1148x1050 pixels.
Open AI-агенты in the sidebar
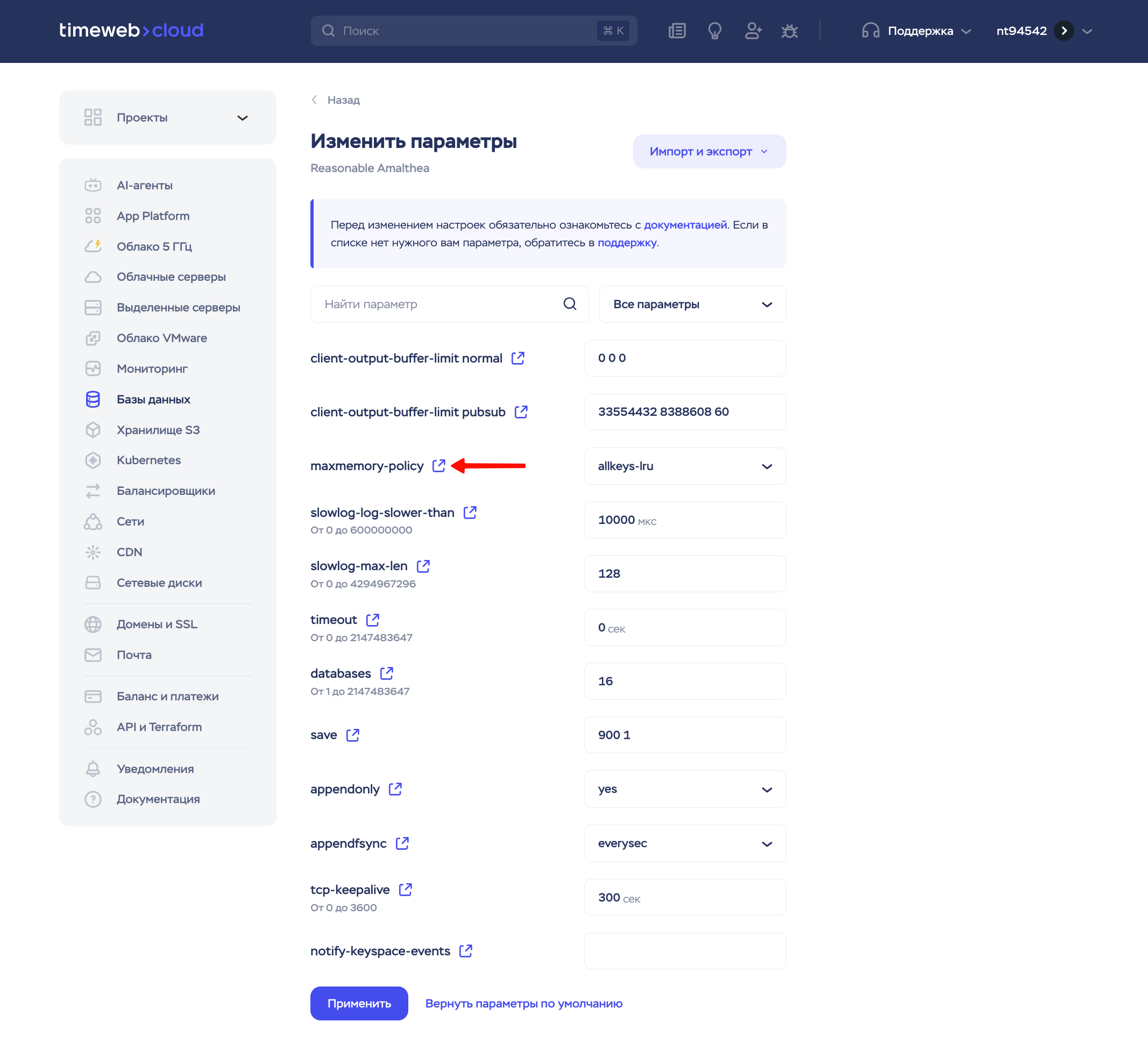145,185
